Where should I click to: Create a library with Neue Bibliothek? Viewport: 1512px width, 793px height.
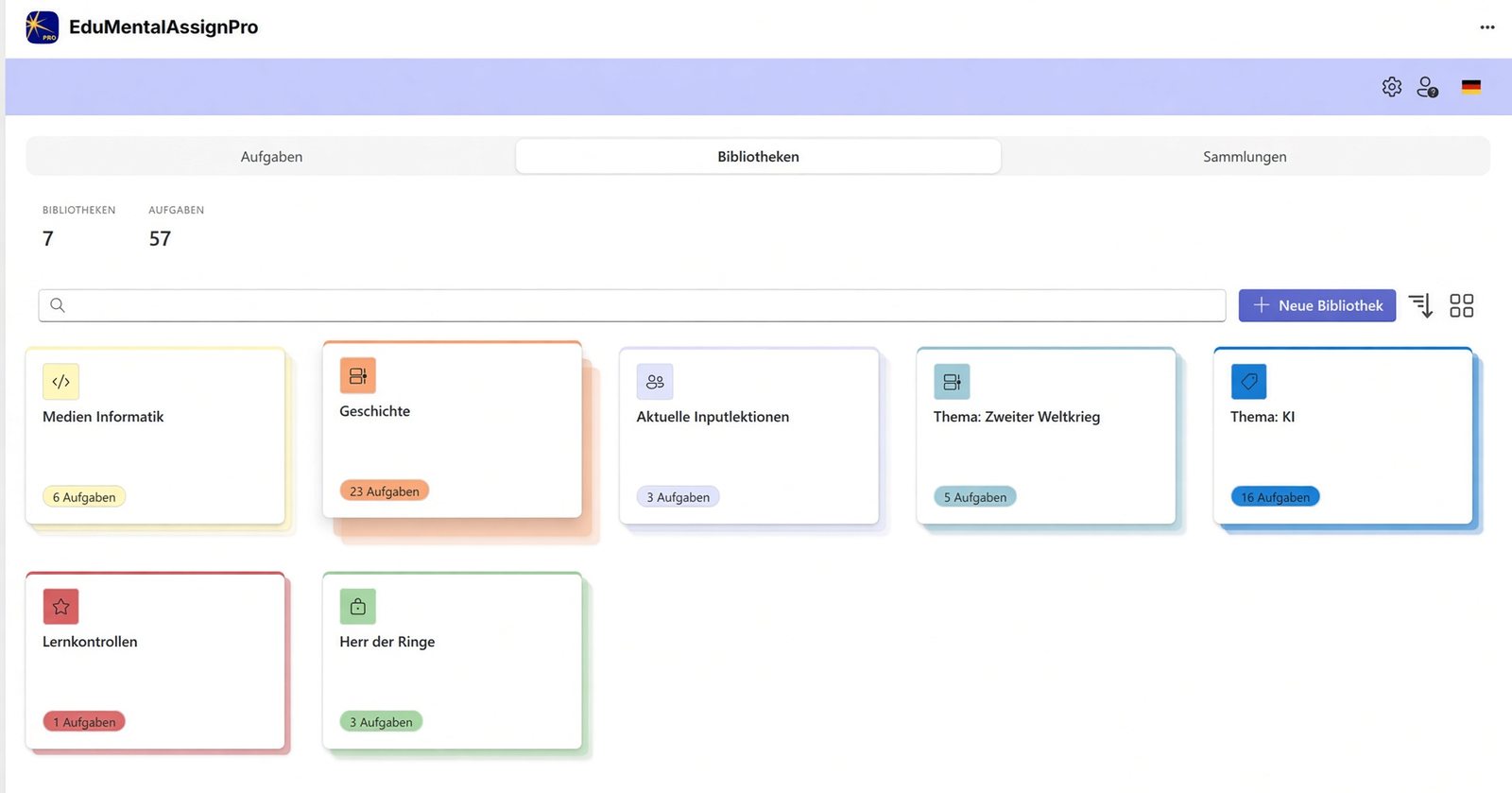[1316, 305]
